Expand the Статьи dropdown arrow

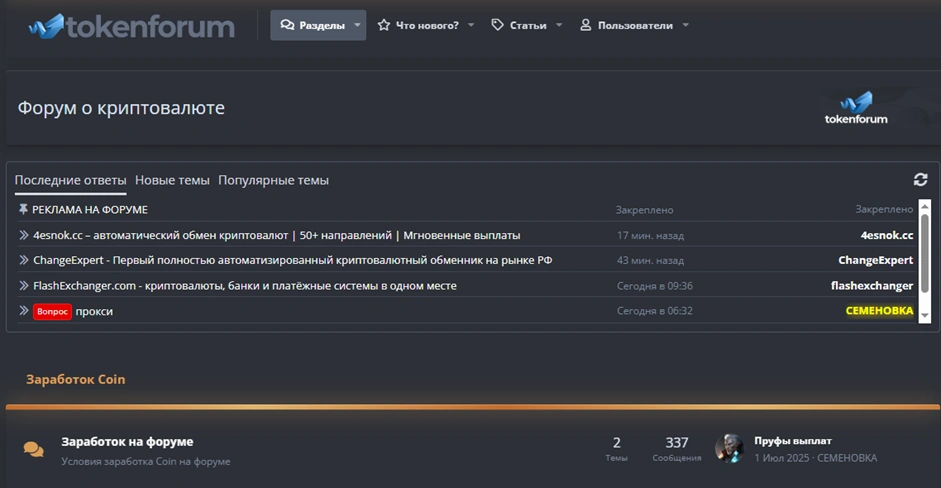pos(559,26)
